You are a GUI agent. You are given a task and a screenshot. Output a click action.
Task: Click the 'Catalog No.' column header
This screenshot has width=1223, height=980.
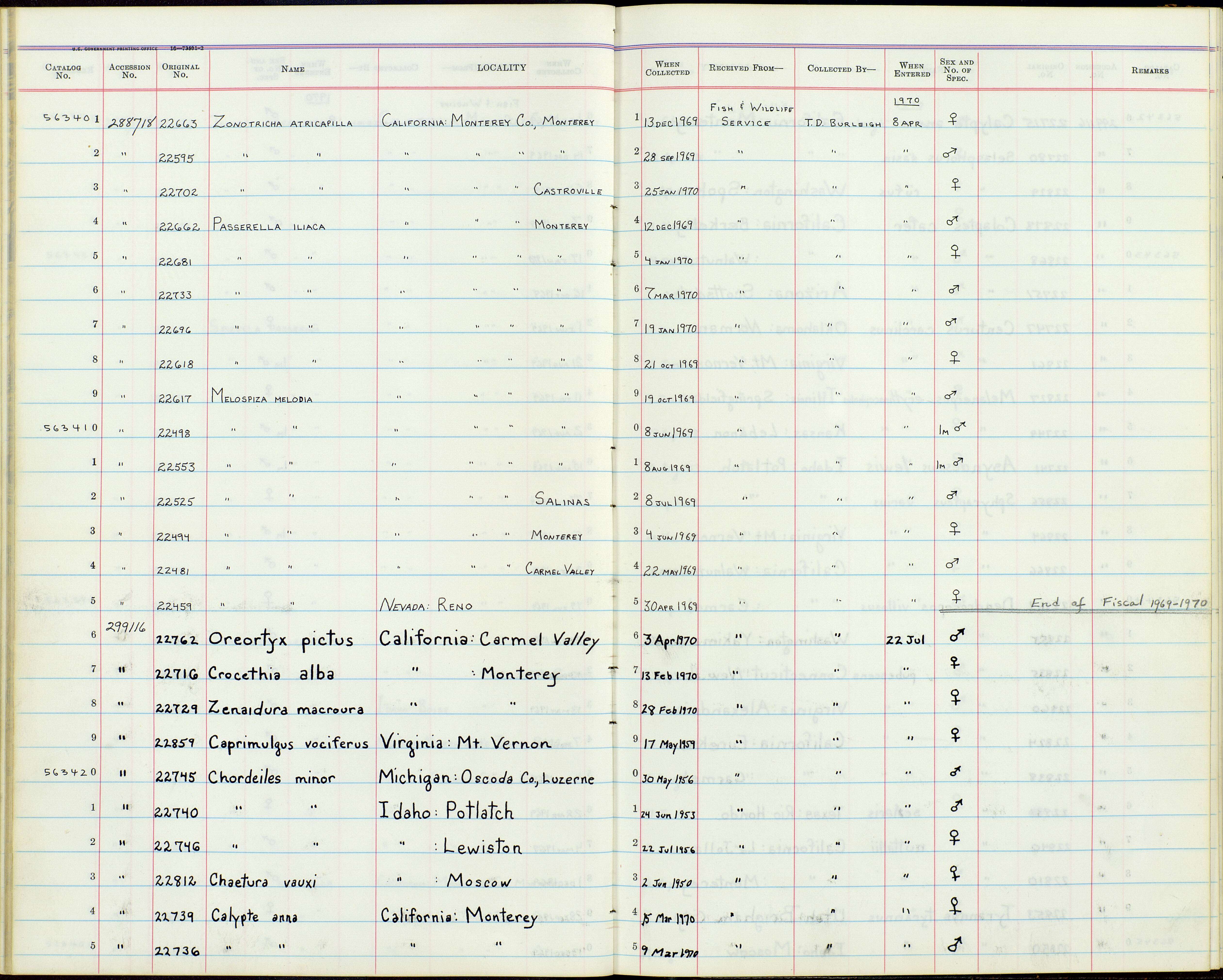63,72
